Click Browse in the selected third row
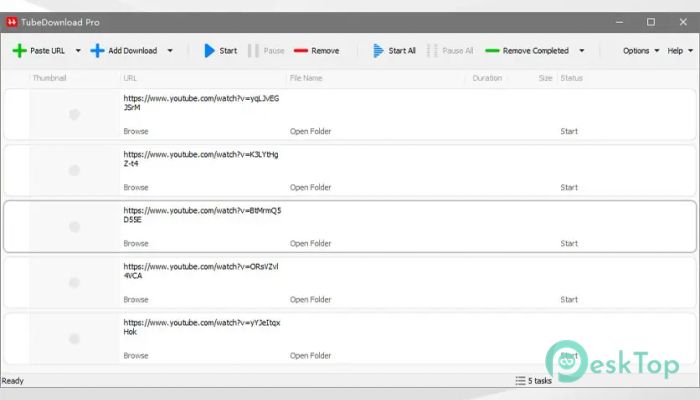This screenshot has height=400, width=700. click(x=136, y=243)
